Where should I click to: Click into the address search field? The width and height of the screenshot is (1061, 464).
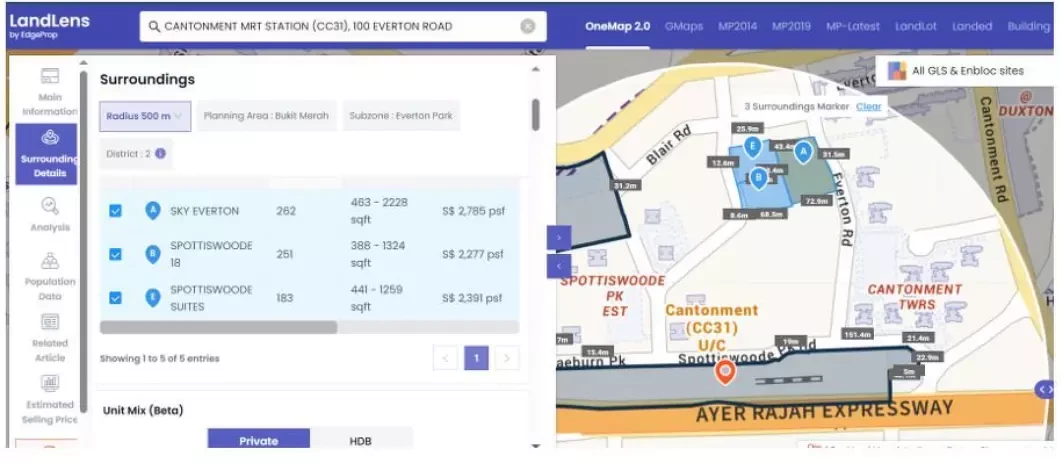pyautogui.click(x=343, y=26)
